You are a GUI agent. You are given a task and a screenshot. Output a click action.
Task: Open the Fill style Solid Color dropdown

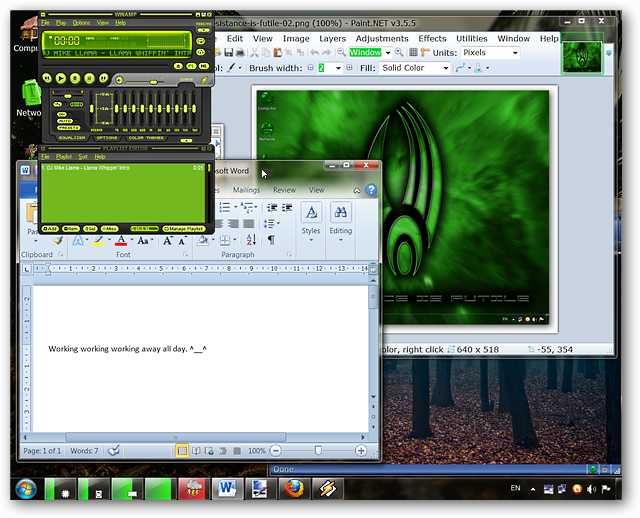point(445,68)
